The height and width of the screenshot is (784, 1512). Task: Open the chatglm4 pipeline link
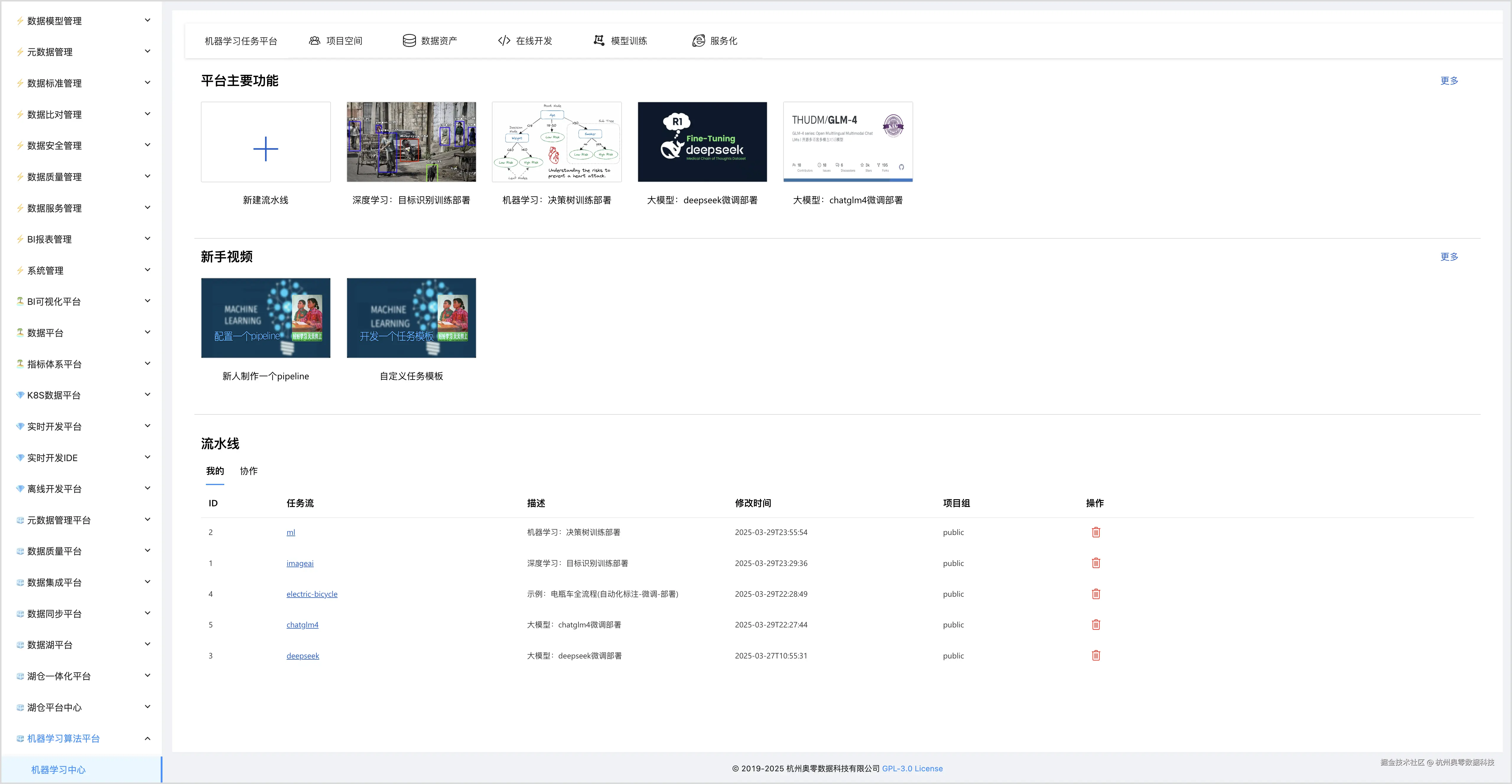coord(302,625)
